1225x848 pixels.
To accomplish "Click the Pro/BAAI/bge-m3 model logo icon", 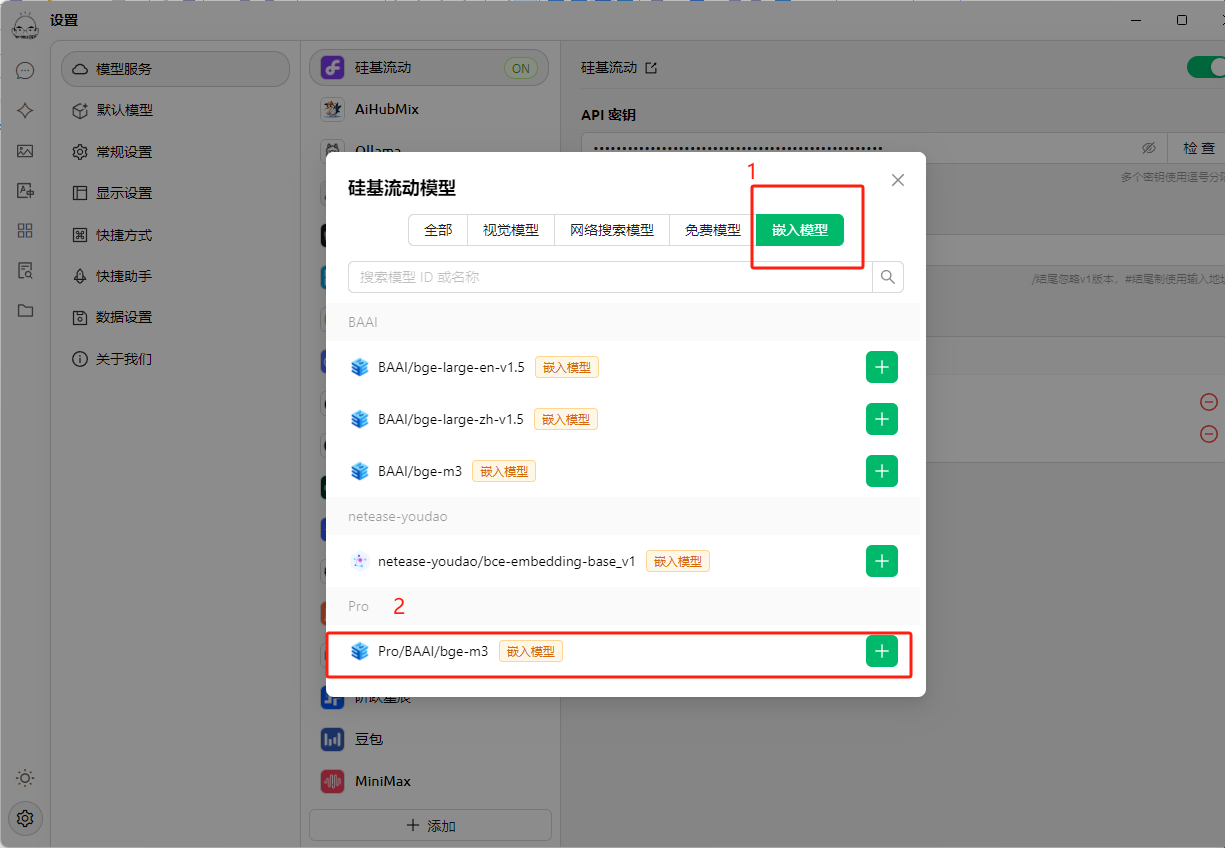I will 360,651.
